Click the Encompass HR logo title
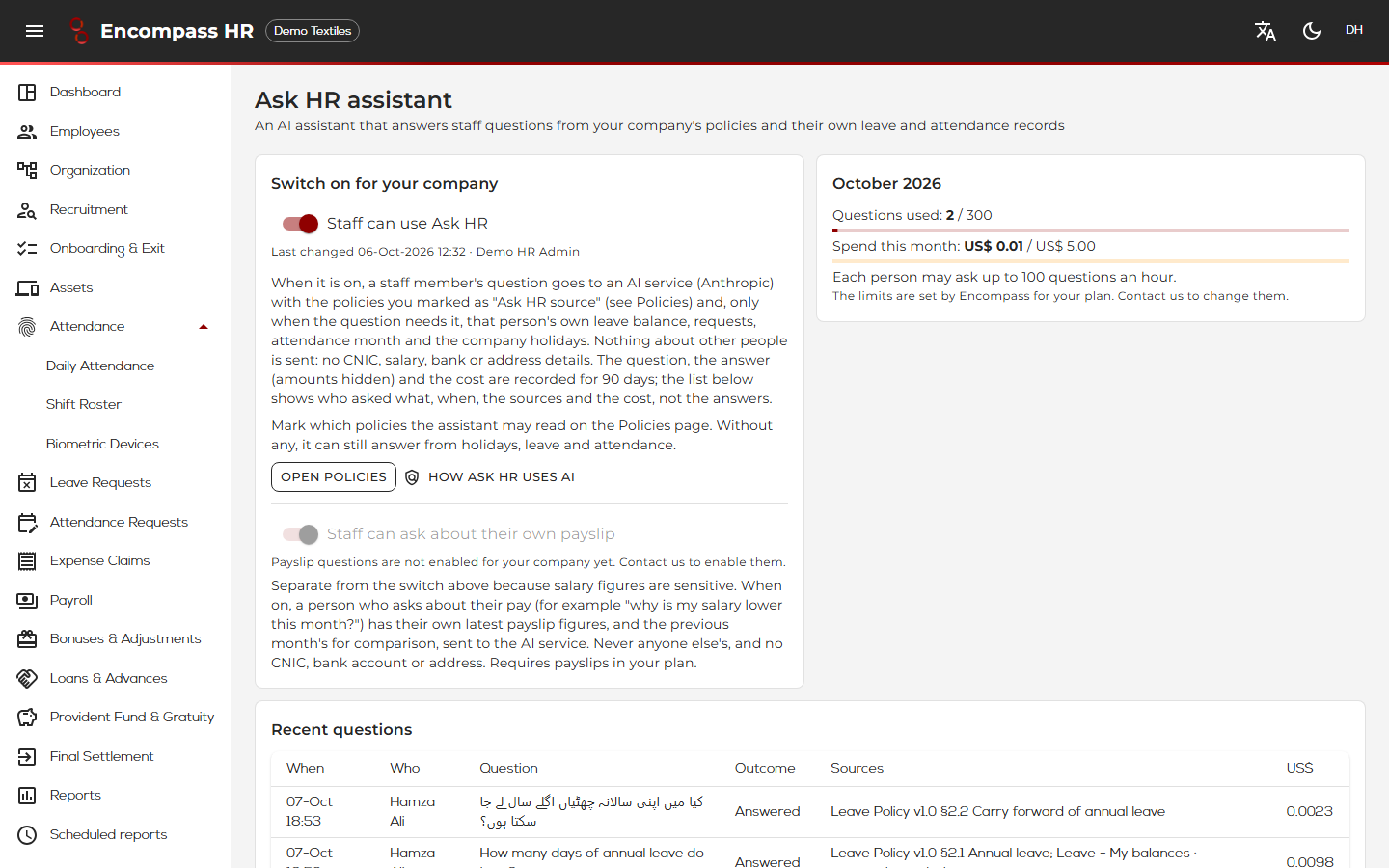Screen dimensions: 1389x868 177,31
